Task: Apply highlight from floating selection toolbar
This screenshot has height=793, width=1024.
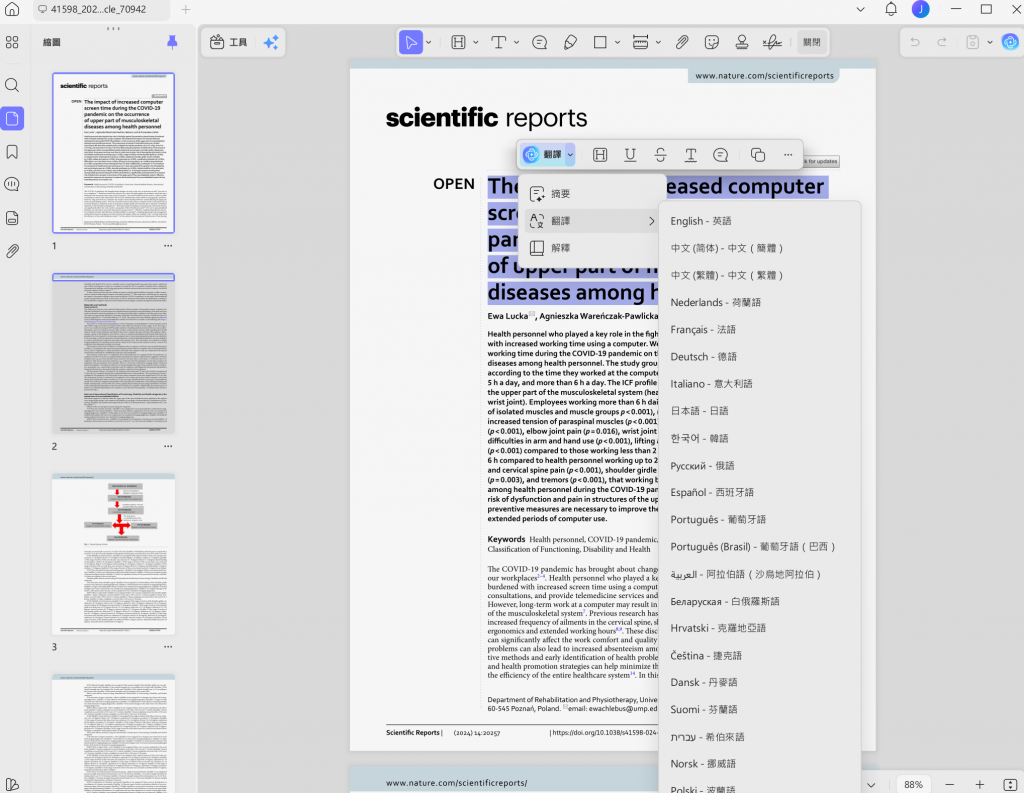Action: [x=600, y=155]
